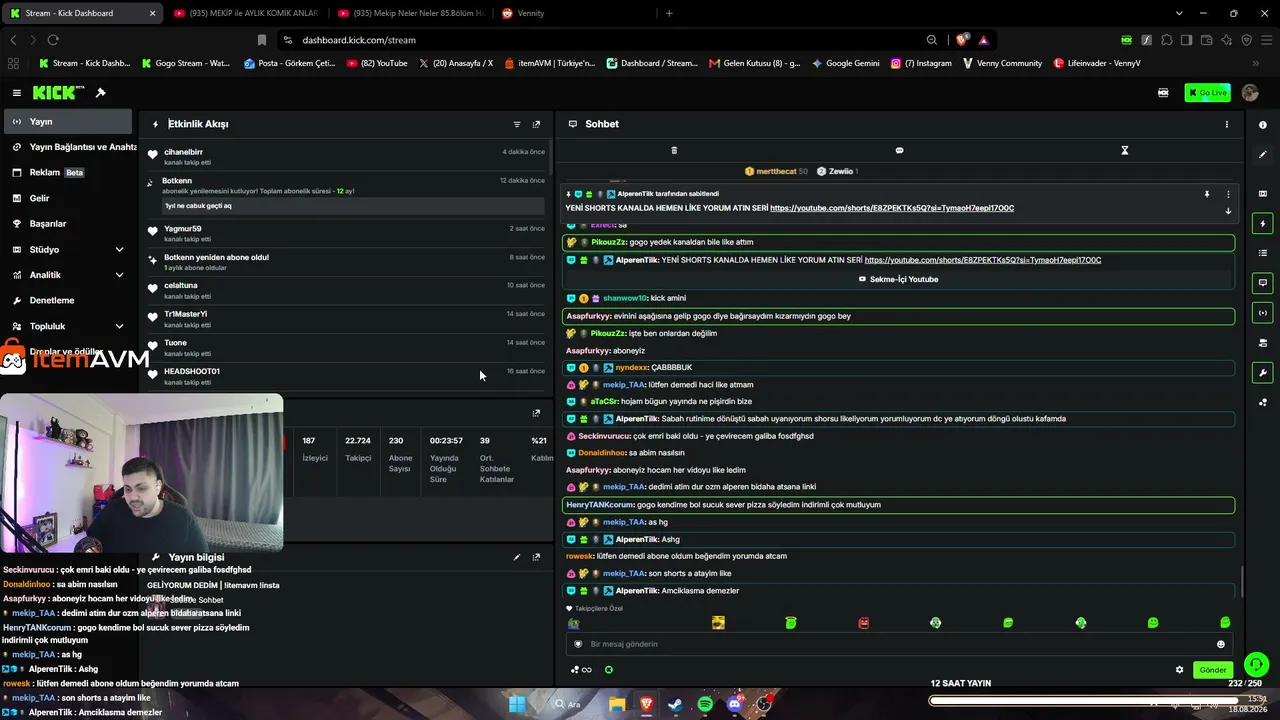Image resolution: width=1280 pixels, height=720 pixels.
Task: Click username HenryTANKcorum in chat
Action: point(600,505)
